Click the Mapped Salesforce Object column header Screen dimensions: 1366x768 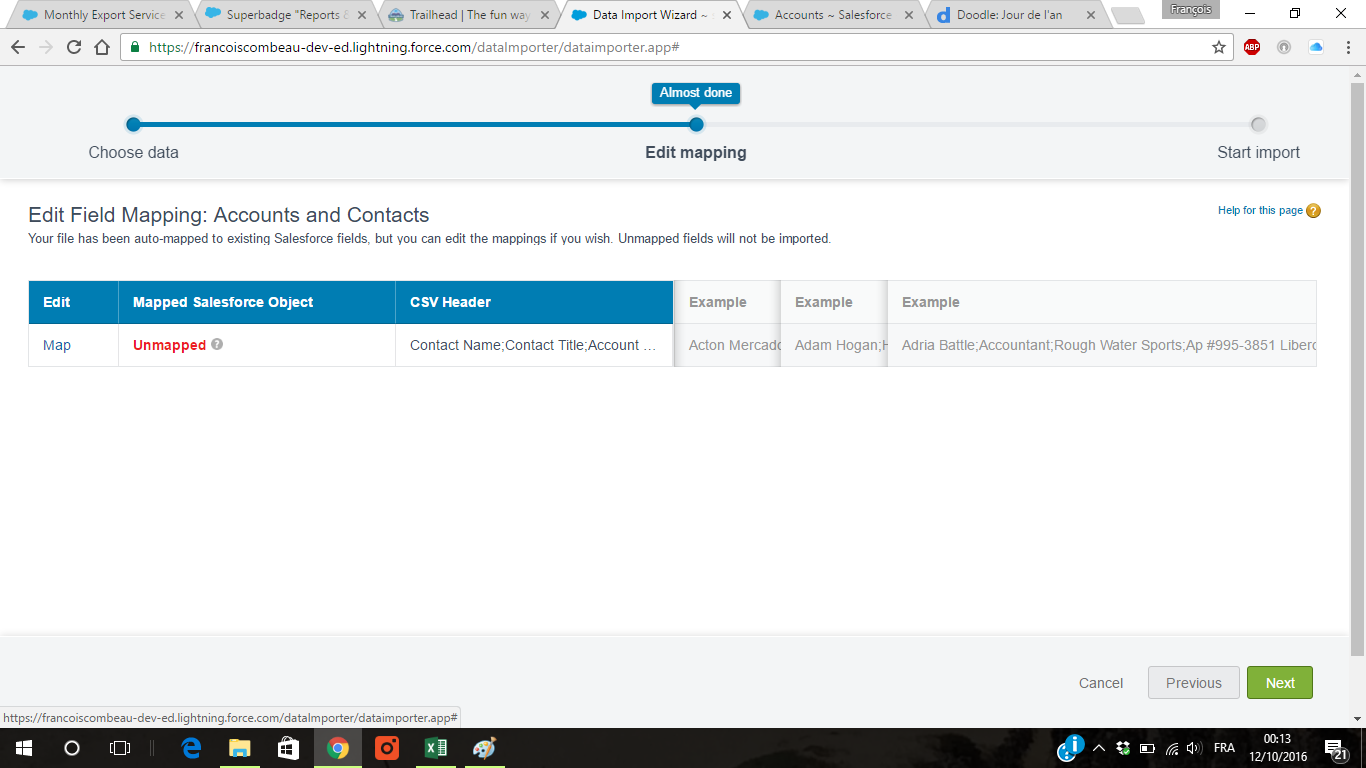[x=257, y=302]
